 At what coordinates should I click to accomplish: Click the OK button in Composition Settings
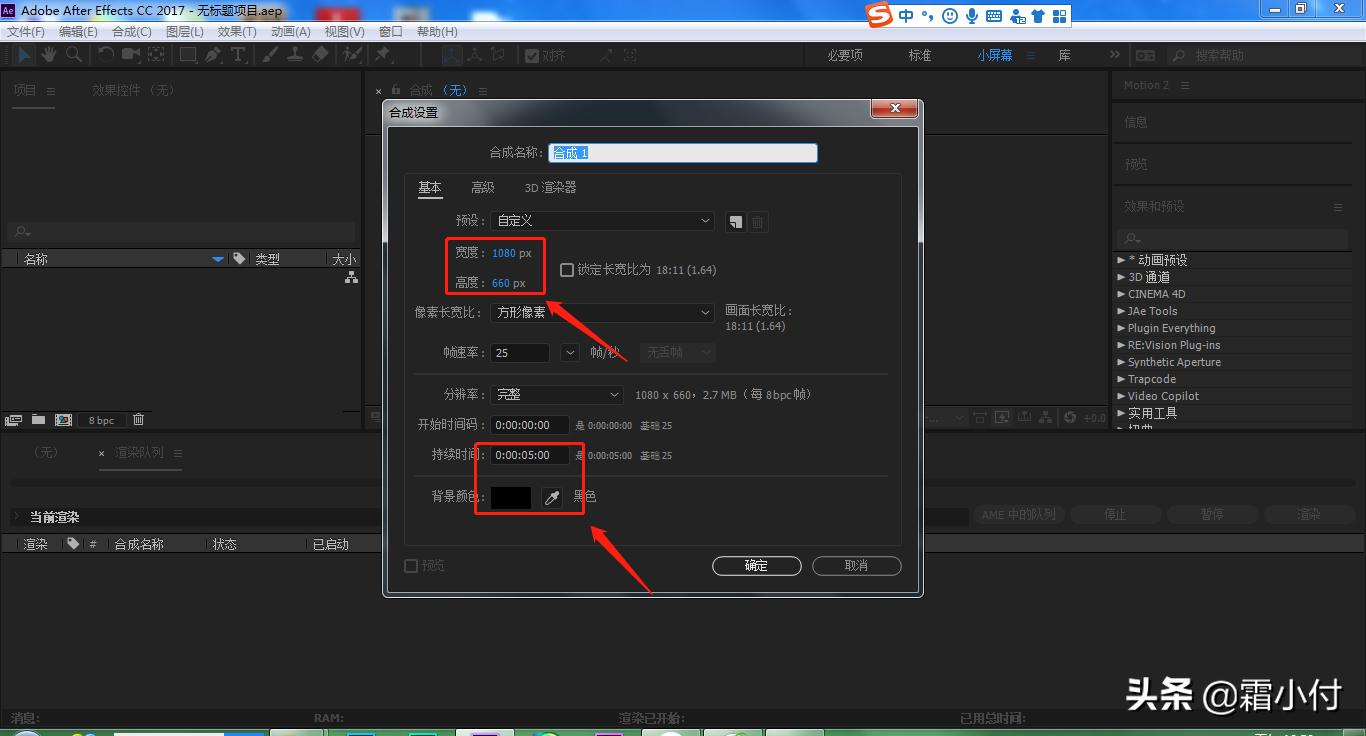pos(757,566)
